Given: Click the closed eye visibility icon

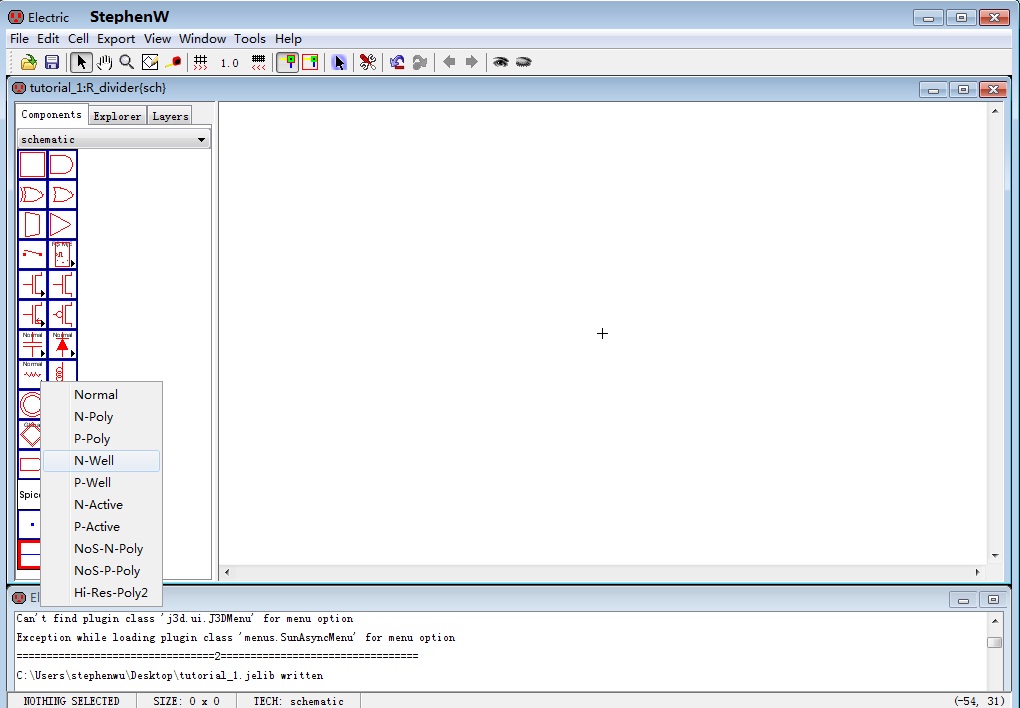Looking at the screenshot, I should (523, 62).
